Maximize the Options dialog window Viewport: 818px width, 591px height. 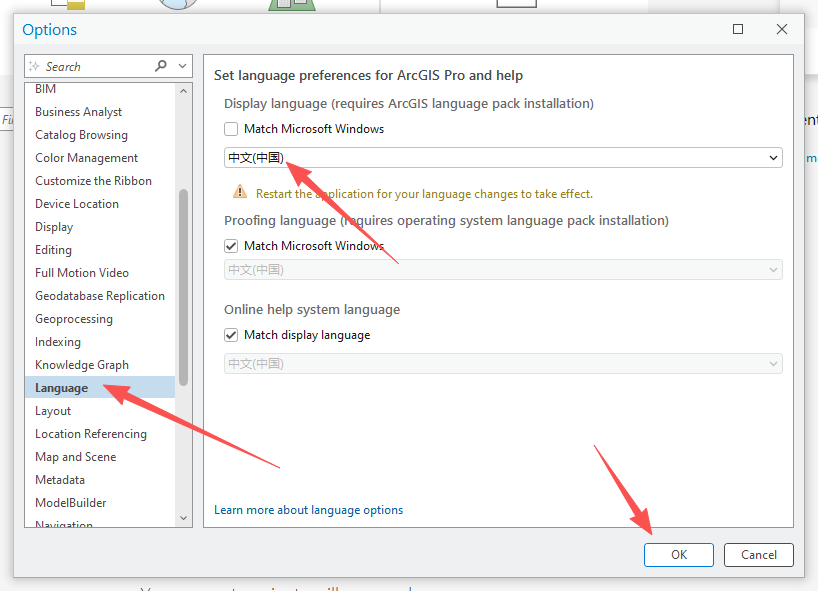point(738,29)
